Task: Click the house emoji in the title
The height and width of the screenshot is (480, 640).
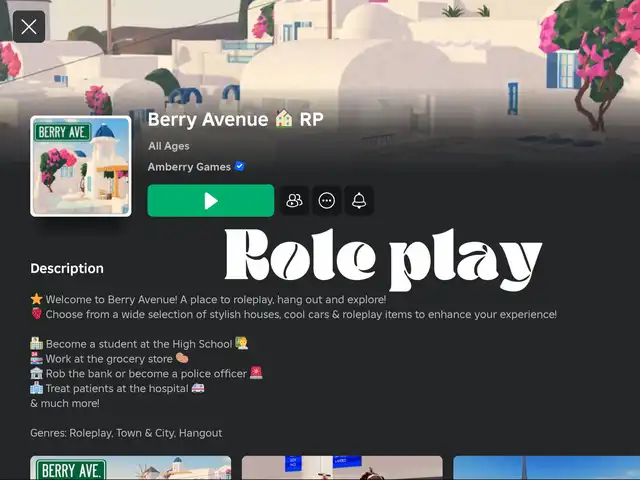Action: click(284, 120)
